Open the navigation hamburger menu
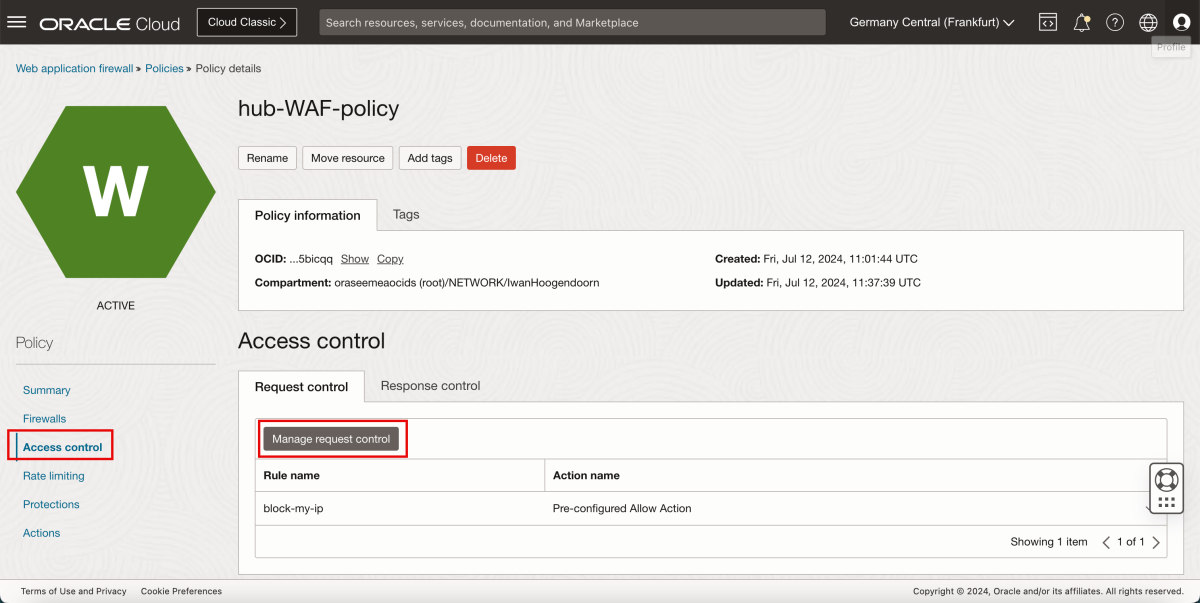This screenshot has height=603, width=1200. (x=16, y=22)
